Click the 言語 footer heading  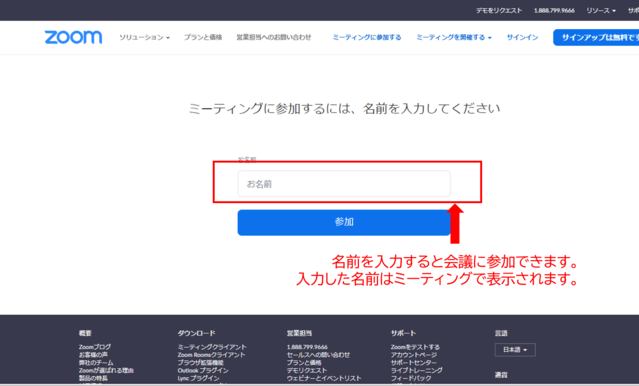[x=501, y=333]
